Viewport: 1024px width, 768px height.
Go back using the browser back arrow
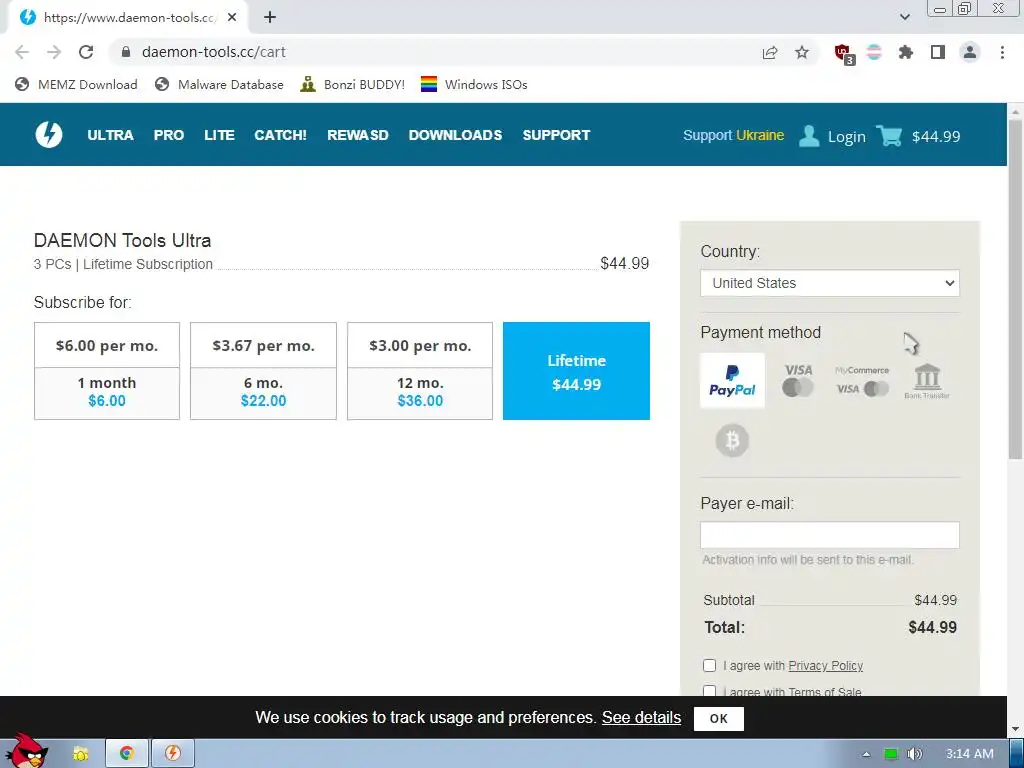[22, 52]
